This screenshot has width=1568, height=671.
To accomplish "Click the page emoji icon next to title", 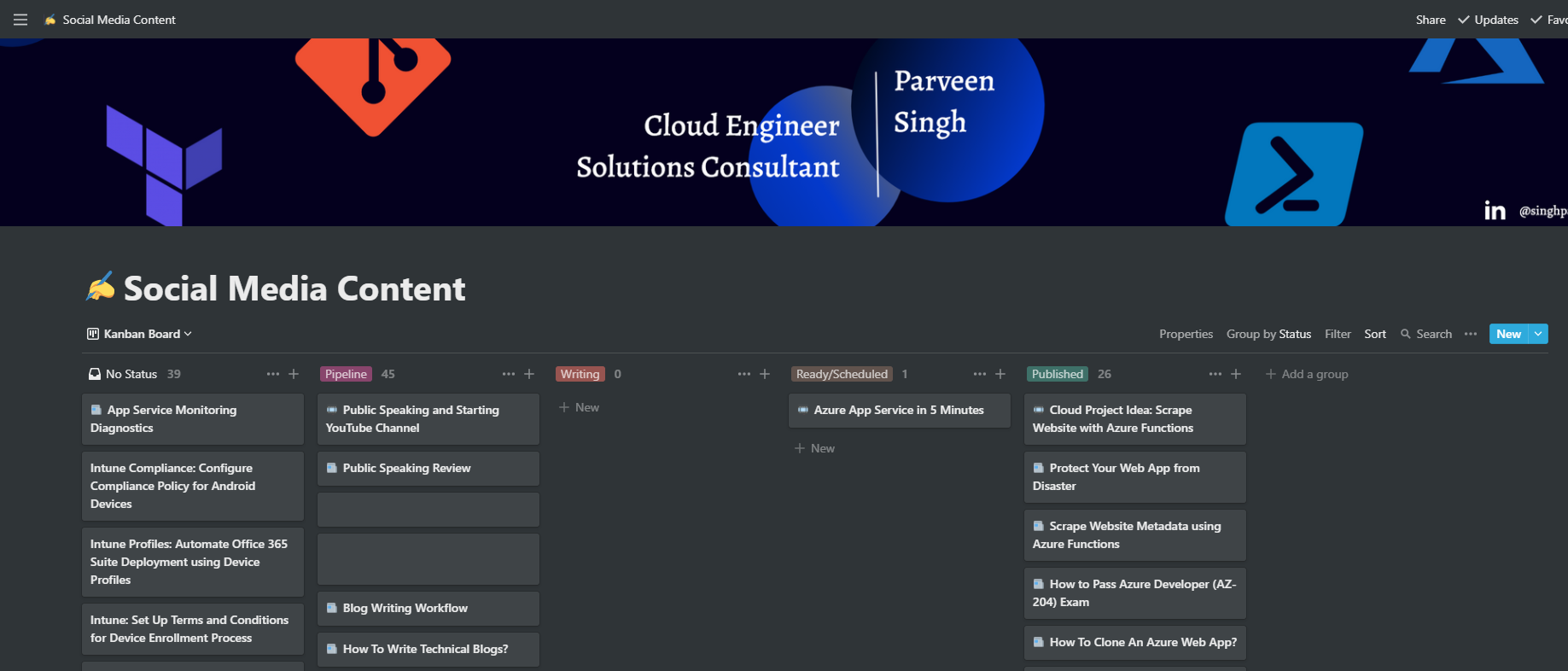I will tap(101, 287).
